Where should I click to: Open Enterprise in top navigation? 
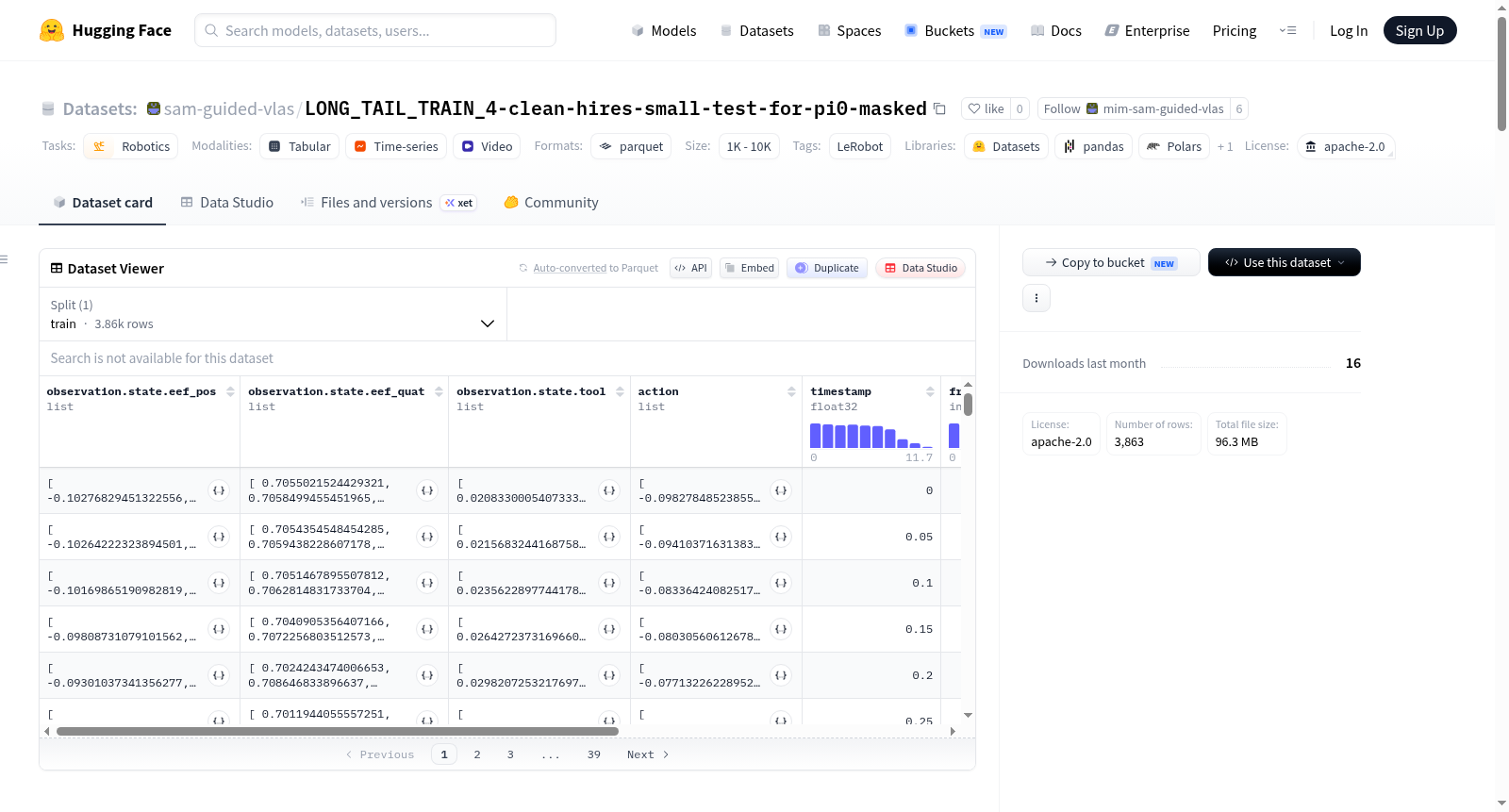coord(1148,30)
